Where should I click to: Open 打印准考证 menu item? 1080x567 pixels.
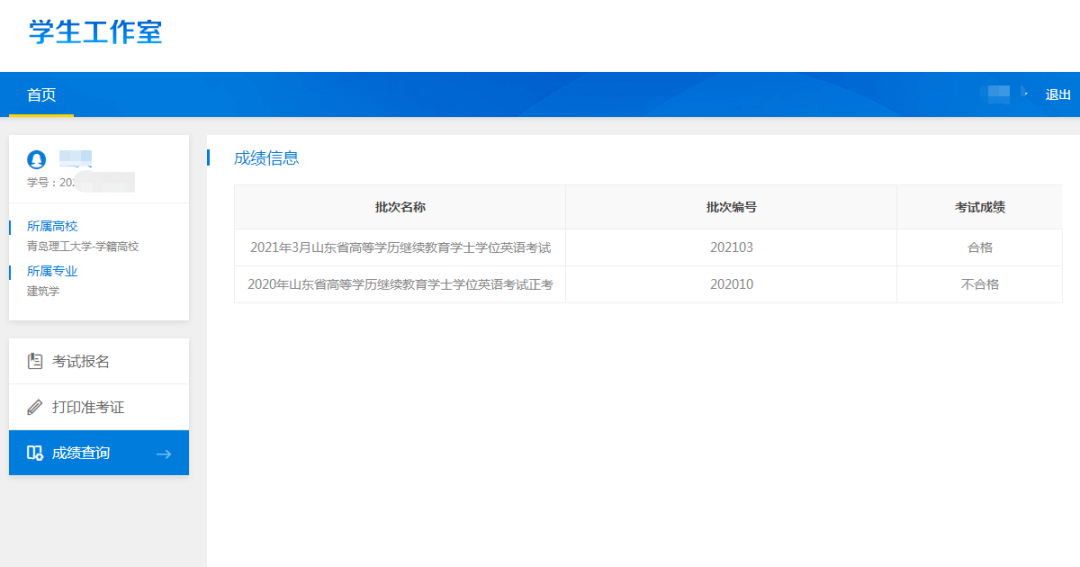tap(98, 407)
